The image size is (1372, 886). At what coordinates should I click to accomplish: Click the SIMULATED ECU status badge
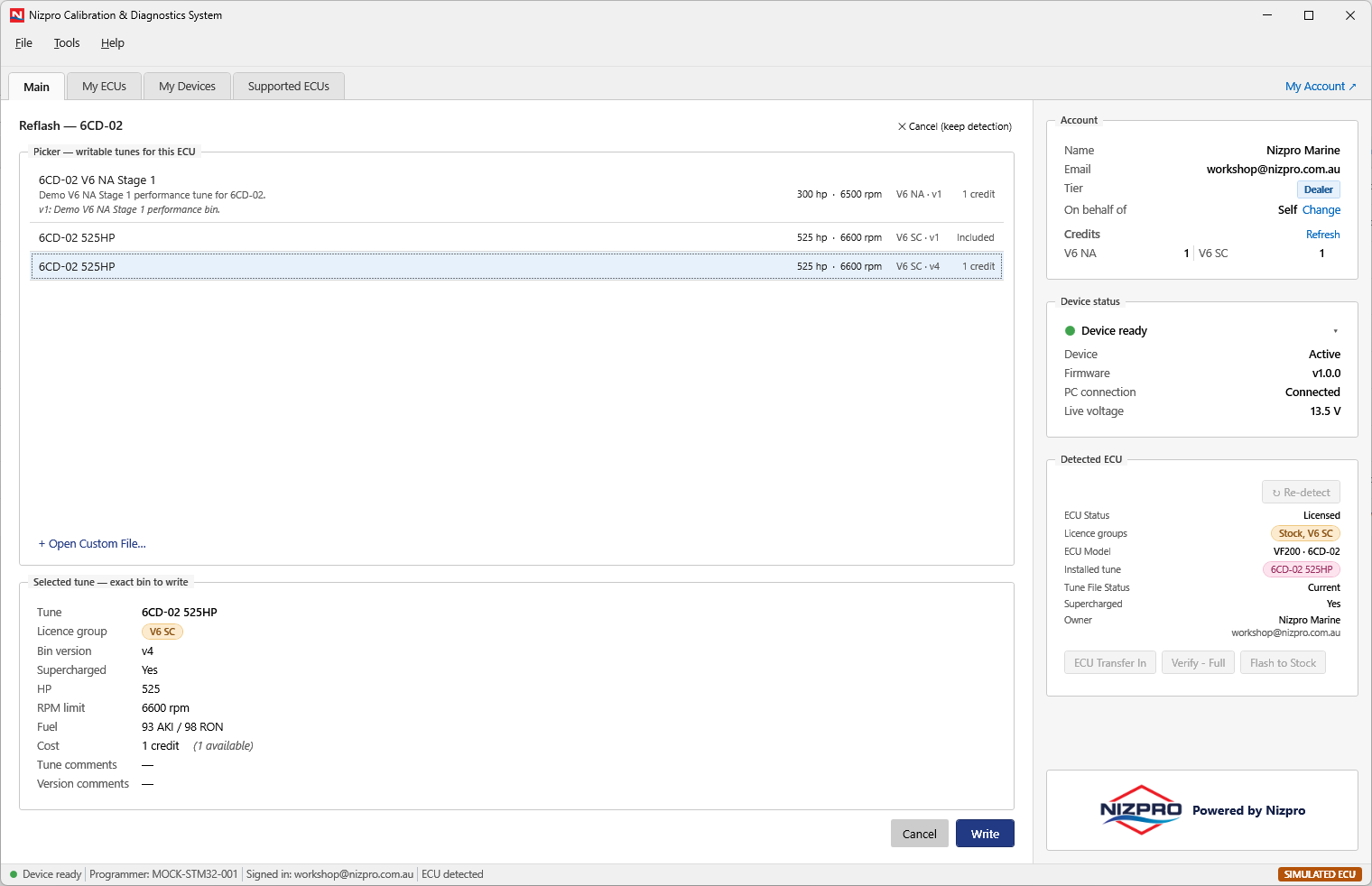click(x=1320, y=874)
